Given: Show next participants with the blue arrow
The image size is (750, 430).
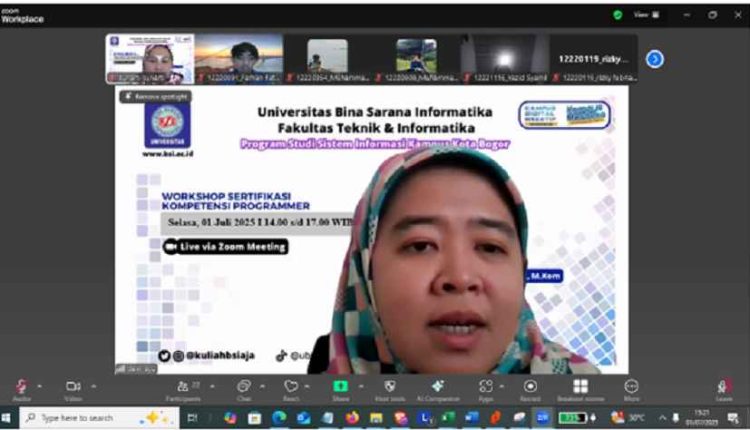Looking at the screenshot, I should [x=654, y=59].
